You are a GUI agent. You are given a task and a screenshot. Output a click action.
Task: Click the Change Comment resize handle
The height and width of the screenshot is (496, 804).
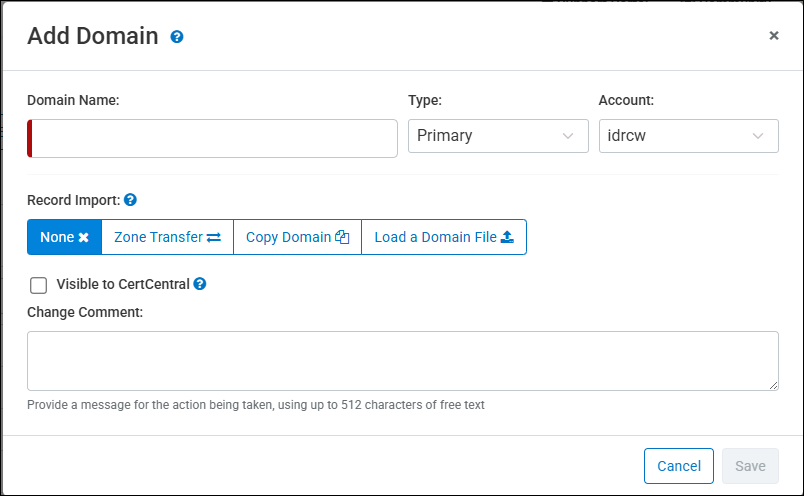point(773,385)
